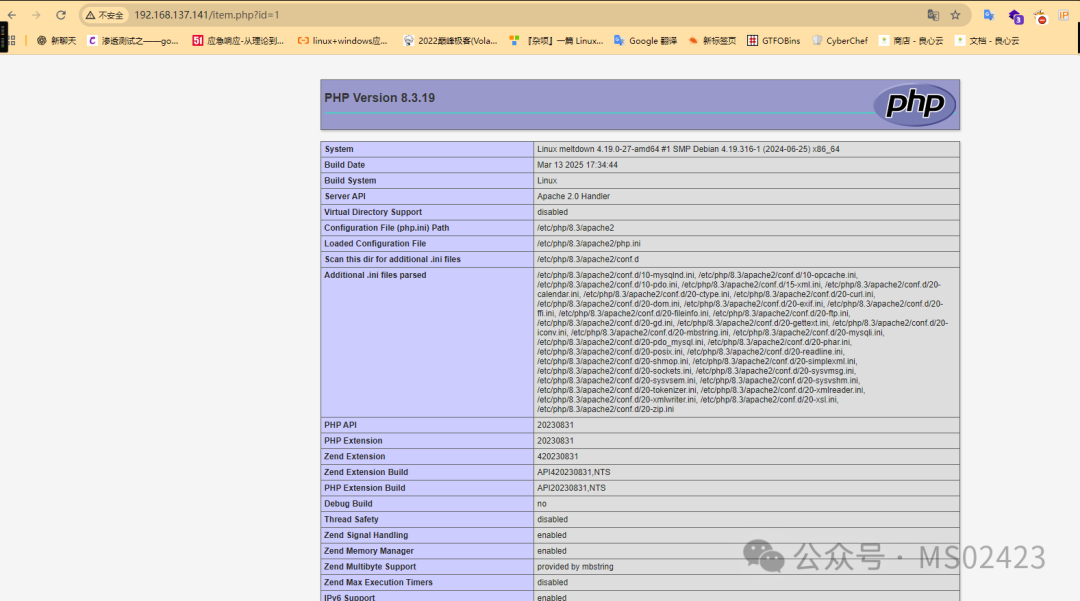Open the 文档 - 良心云 bookmark
1080x601 pixels.
987,41
